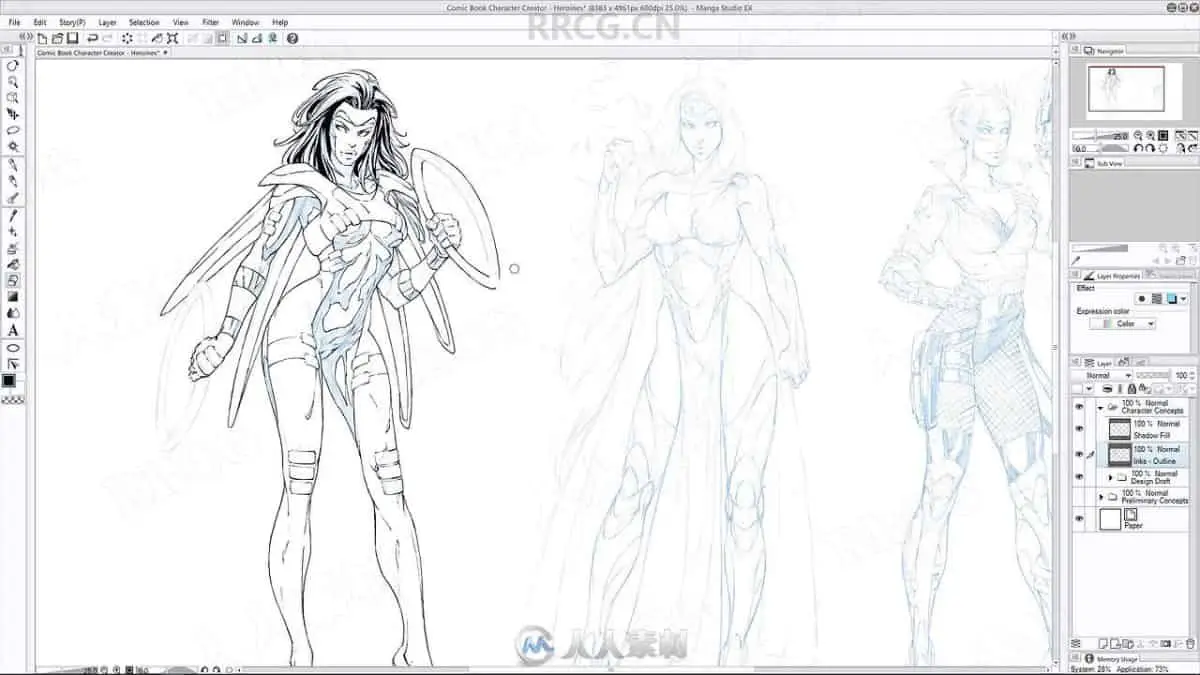Screen dimensions: 1200x675
Task: Hide the Shadow Fill layer
Action: point(1078,429)
